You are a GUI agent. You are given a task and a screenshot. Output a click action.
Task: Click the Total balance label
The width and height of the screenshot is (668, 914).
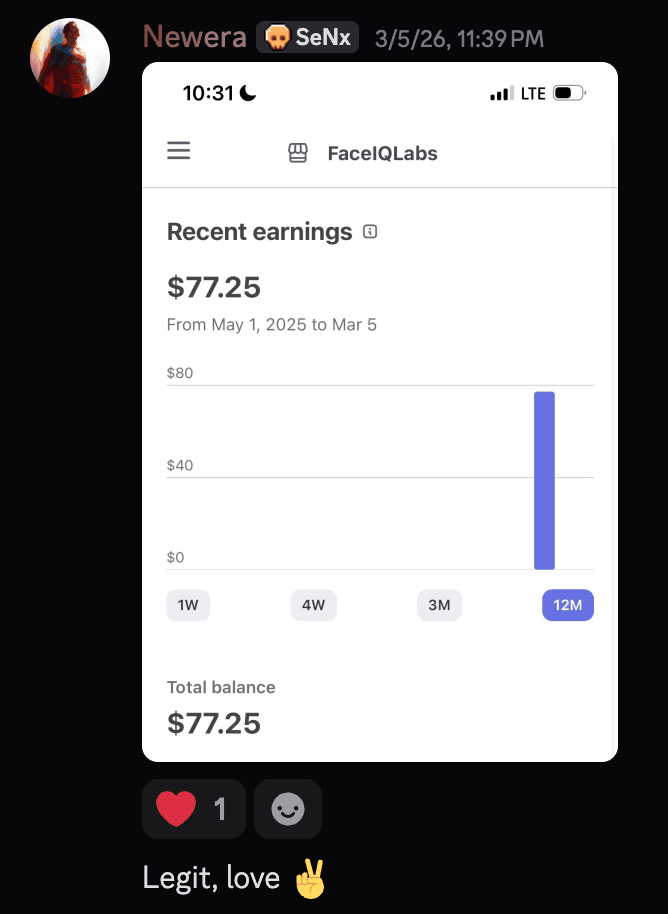coord(220,687)
